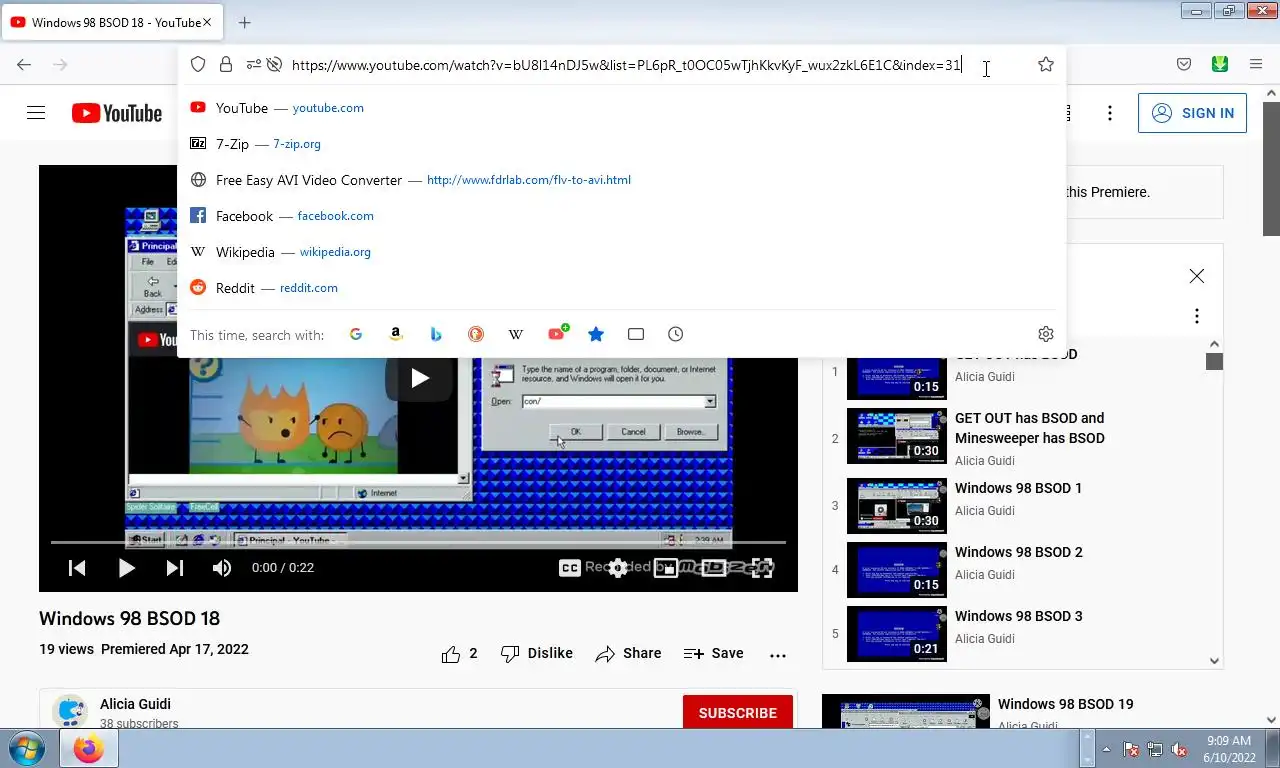Toggle closed captions on the video
The width and height of the screenshot is (1280, 768).
(x=570, y=568)
